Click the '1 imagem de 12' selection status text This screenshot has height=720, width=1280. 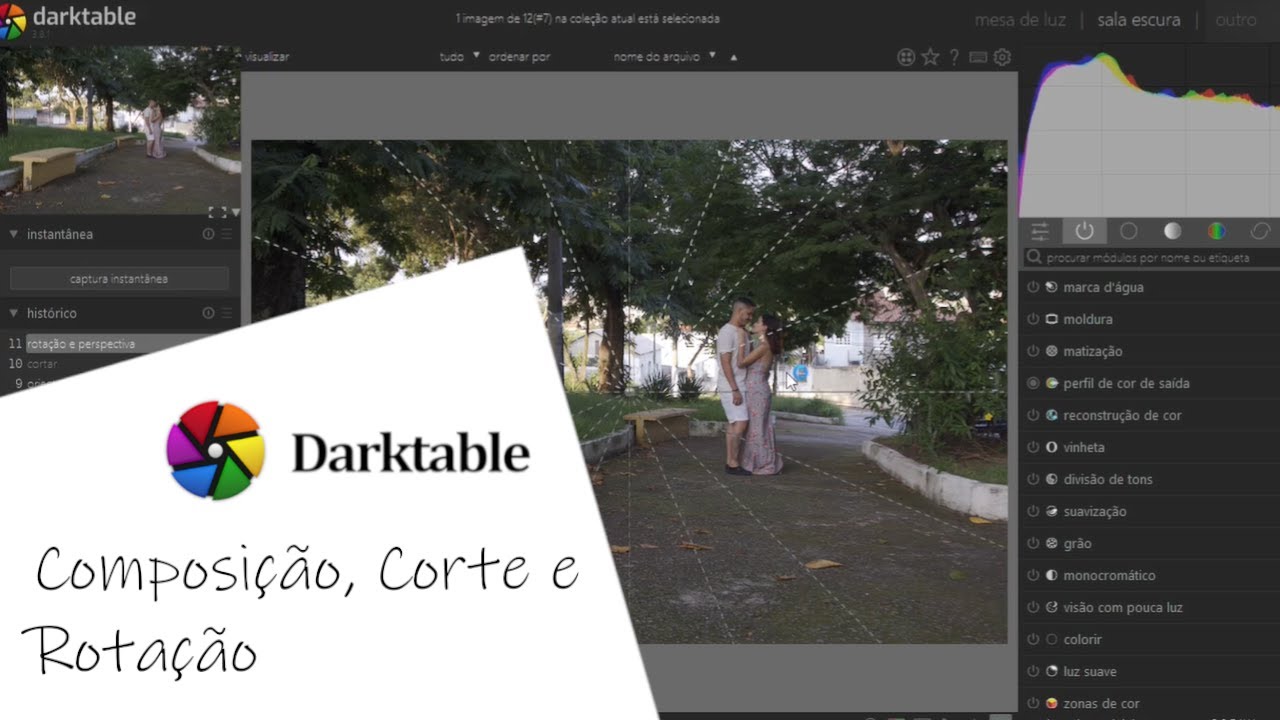click(587, 19)
